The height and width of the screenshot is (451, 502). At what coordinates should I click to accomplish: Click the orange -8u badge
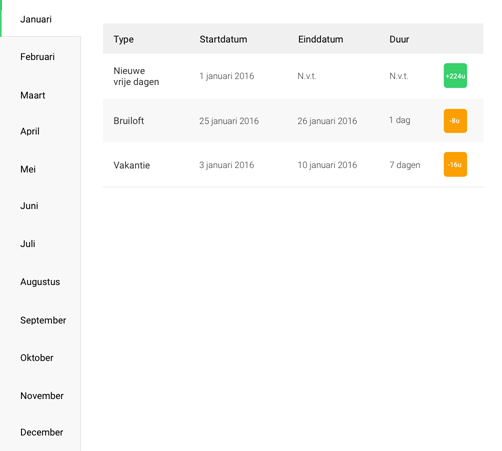pyautogui.click(x=455, y=121)
